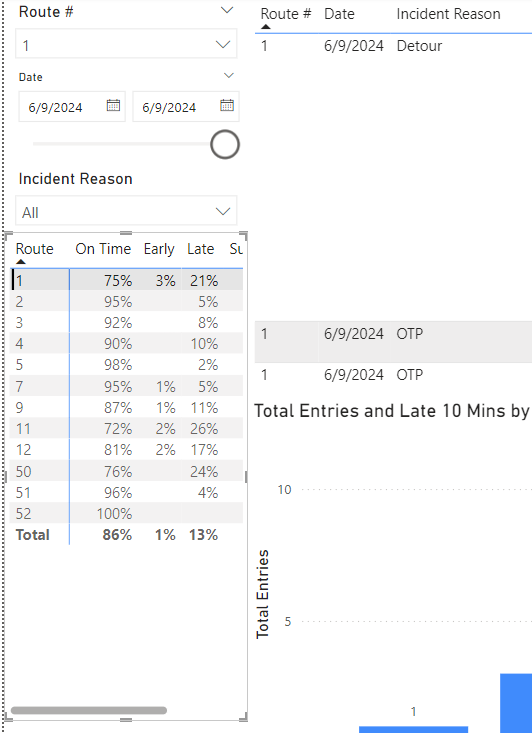Sort incident table by Route # header
The image size is (532, 733).
point(286,14)
